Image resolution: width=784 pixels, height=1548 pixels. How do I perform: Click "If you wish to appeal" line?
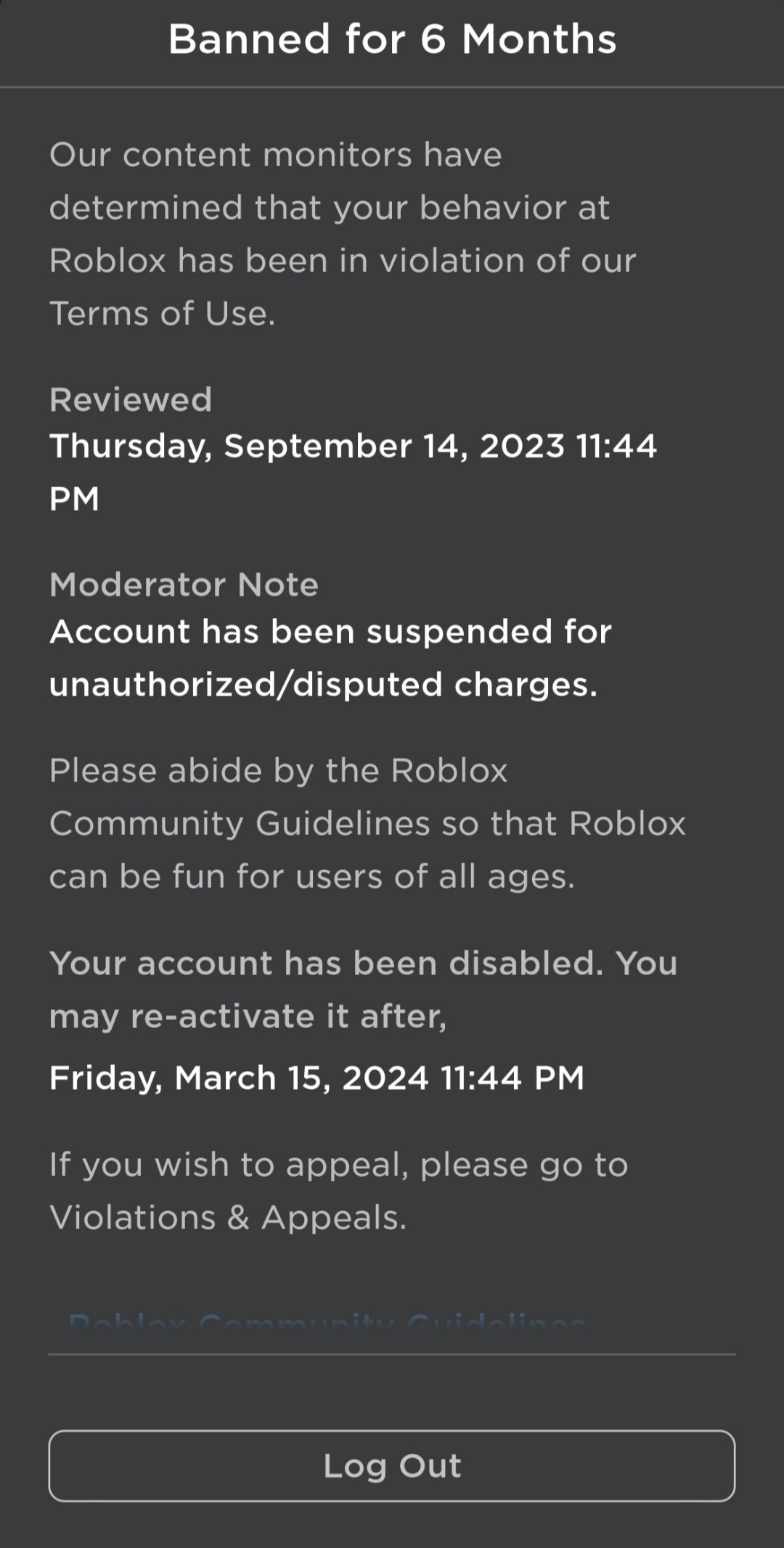point(338,1165)
